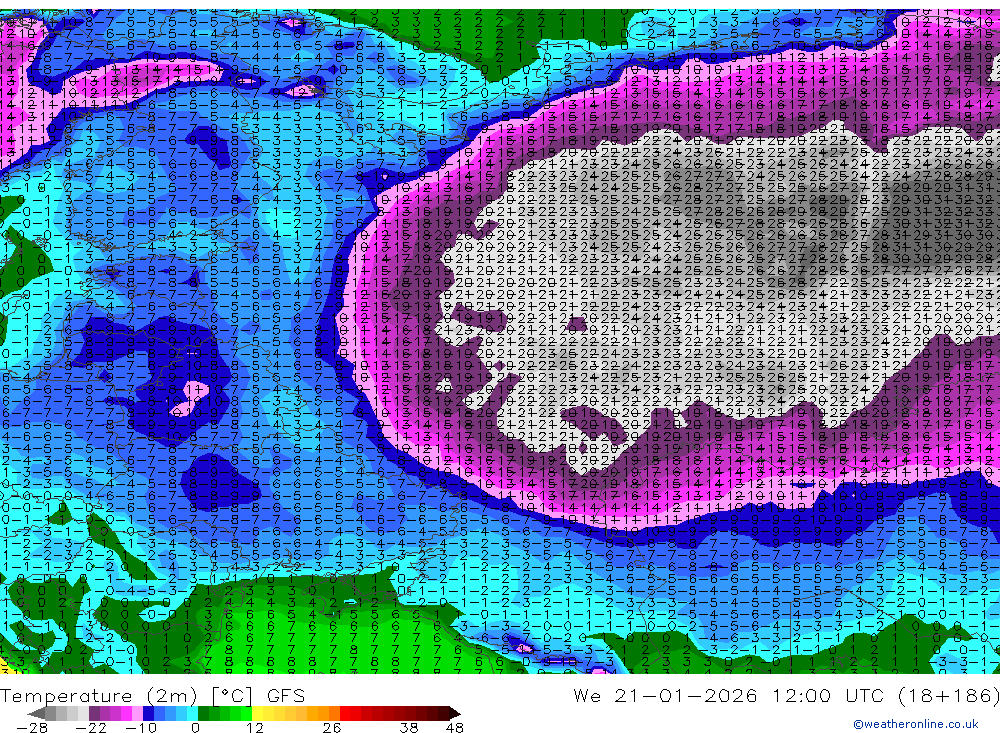Click the dark blue swatch above -10

149,713
